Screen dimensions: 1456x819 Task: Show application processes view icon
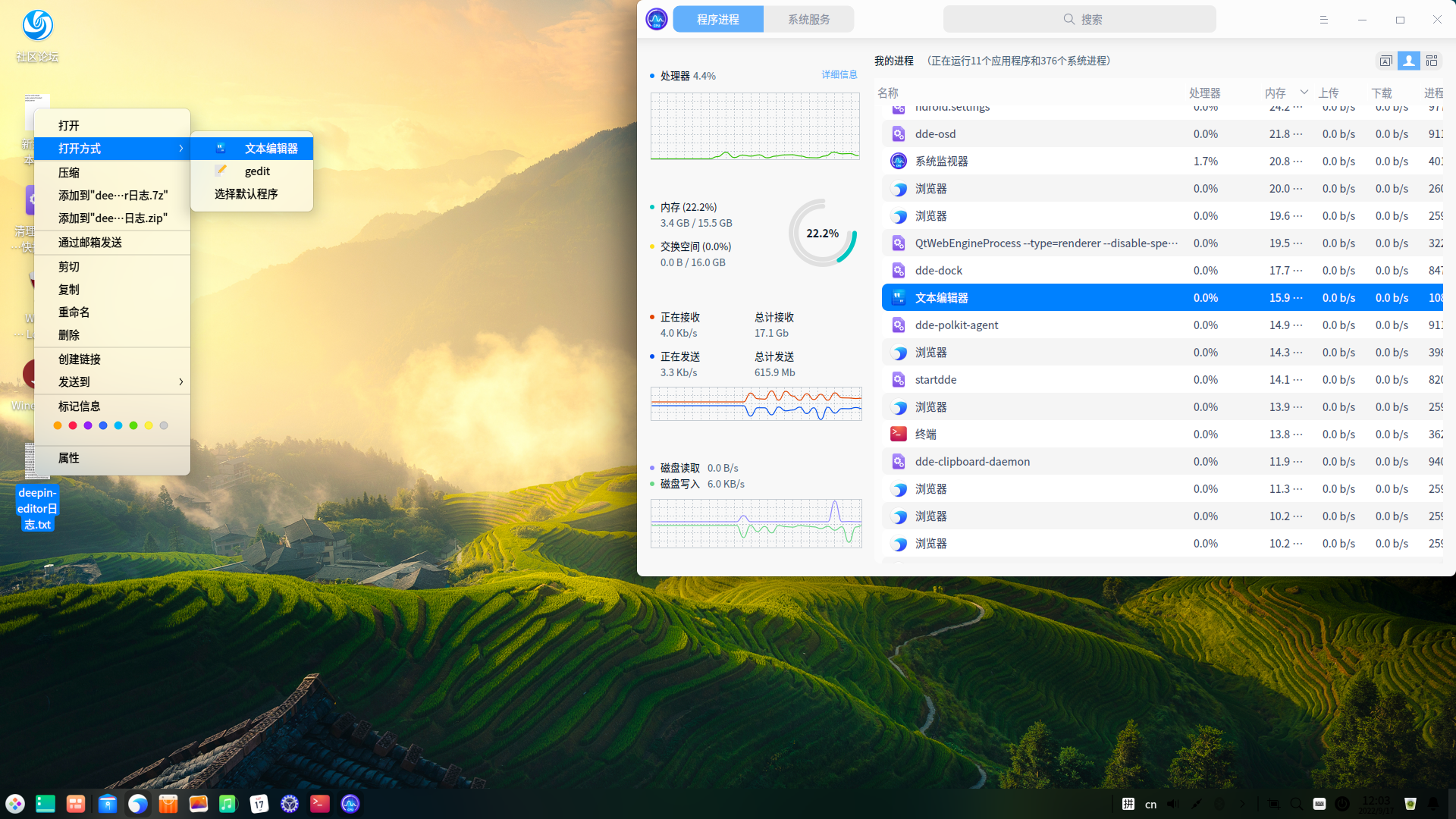point(1385,61)
